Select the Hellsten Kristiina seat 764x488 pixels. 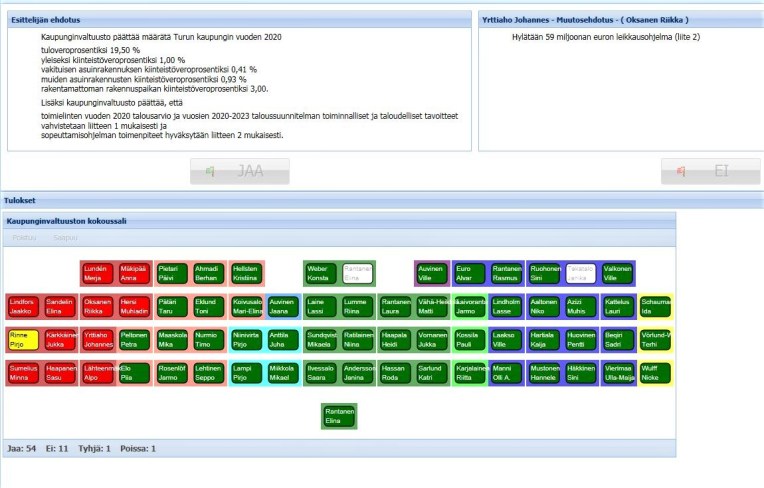point(245,273)
